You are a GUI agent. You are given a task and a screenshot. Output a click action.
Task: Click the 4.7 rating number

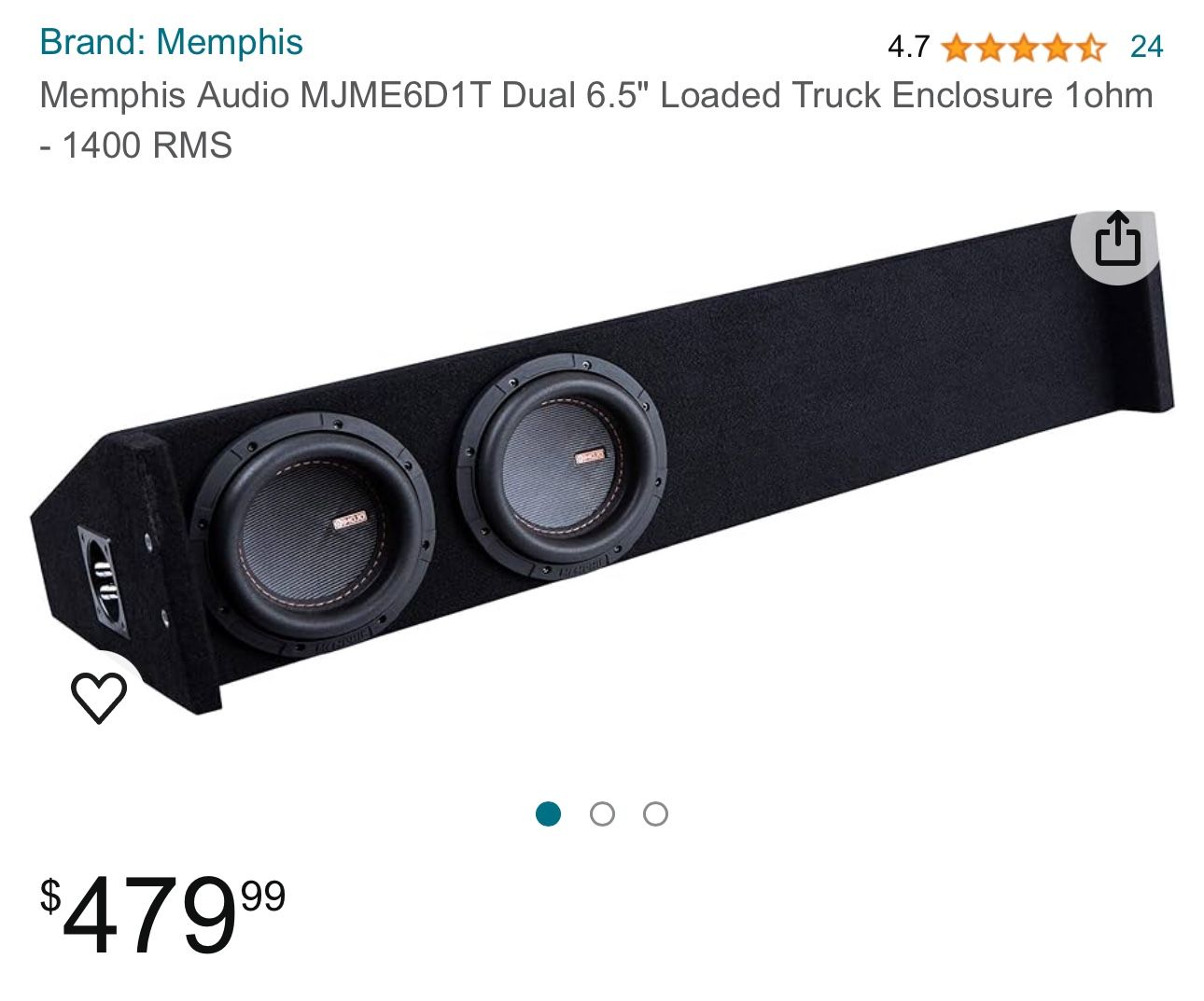click(x=908, y=47)
